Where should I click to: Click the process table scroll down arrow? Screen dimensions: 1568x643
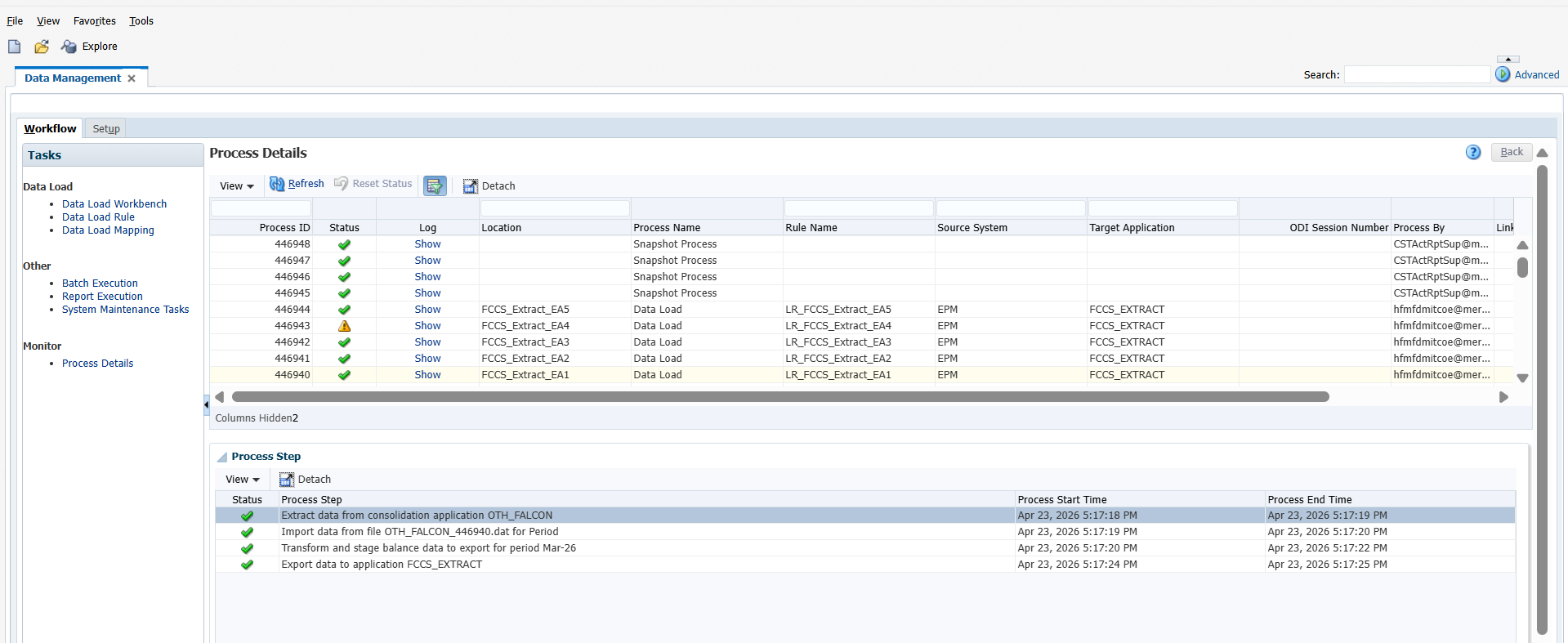1522,378
